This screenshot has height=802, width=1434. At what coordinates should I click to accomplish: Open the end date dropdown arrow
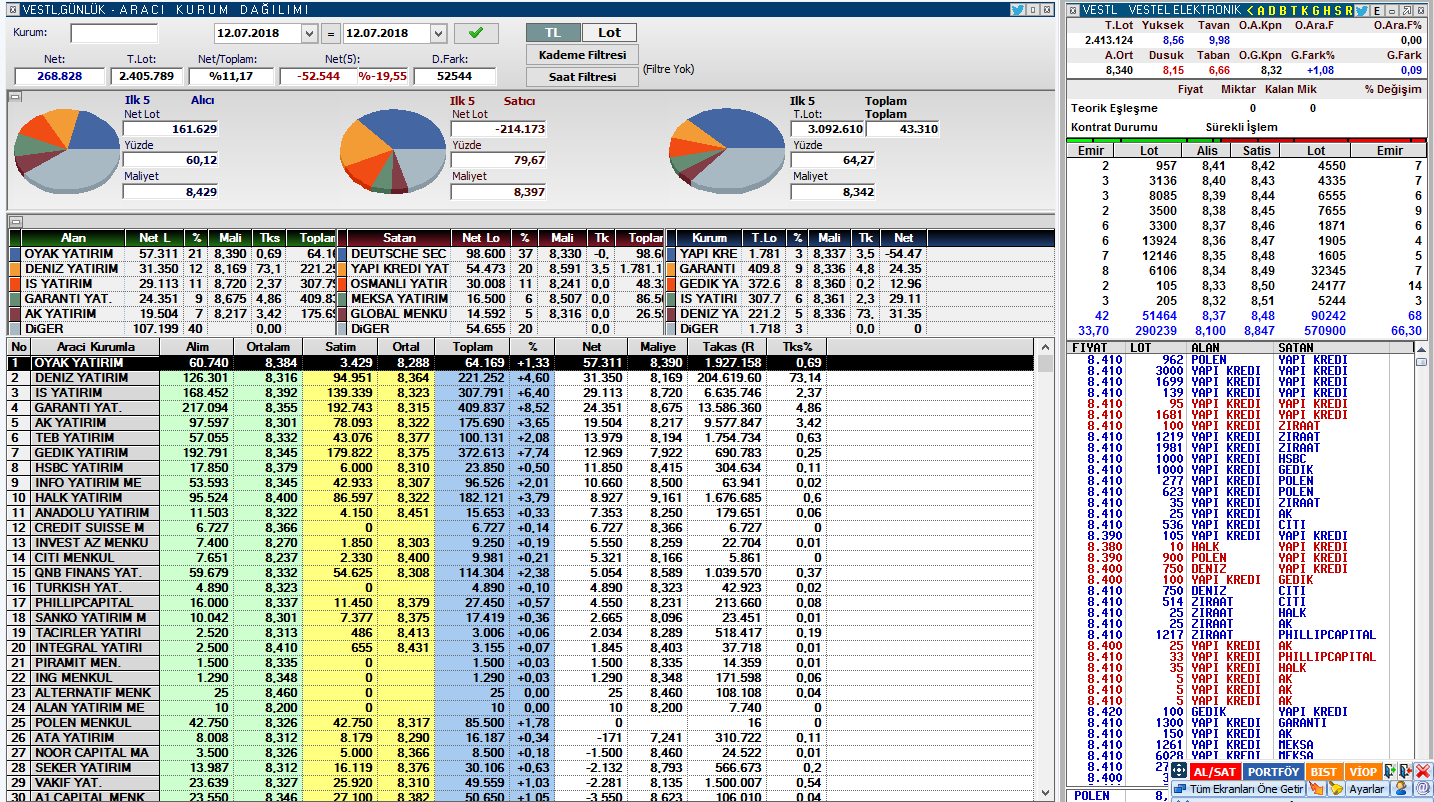(x=438, y=33)
